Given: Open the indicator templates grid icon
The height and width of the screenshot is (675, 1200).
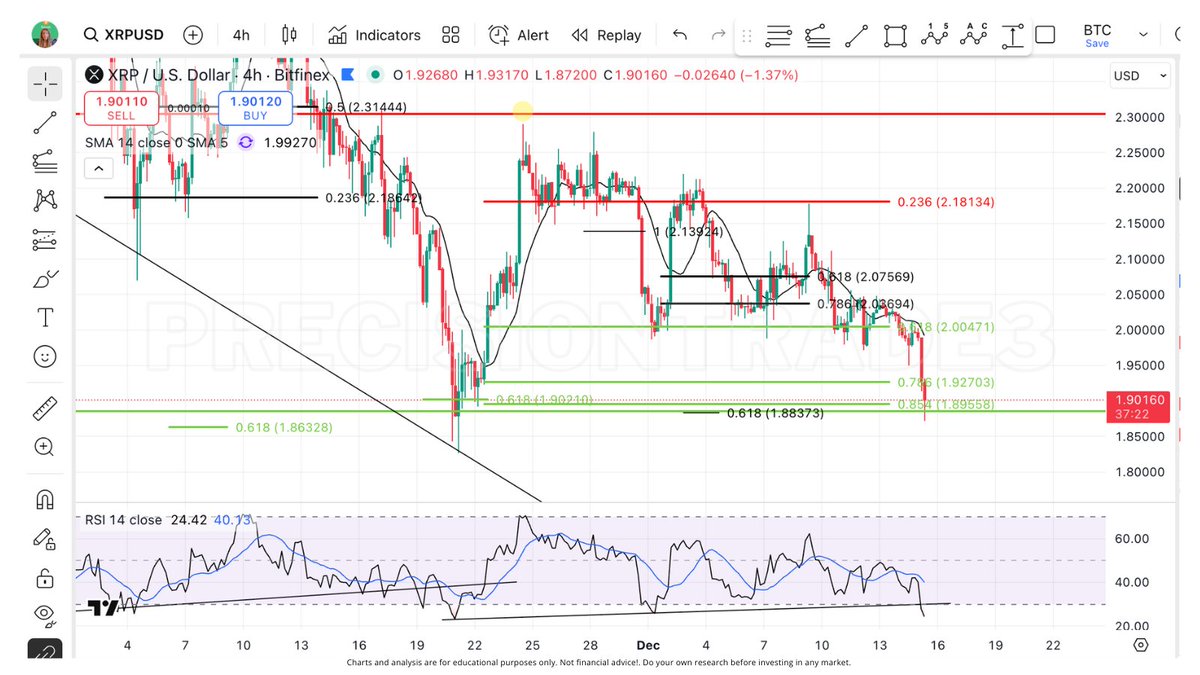Looking at the screenshot, I should [451, 35].
